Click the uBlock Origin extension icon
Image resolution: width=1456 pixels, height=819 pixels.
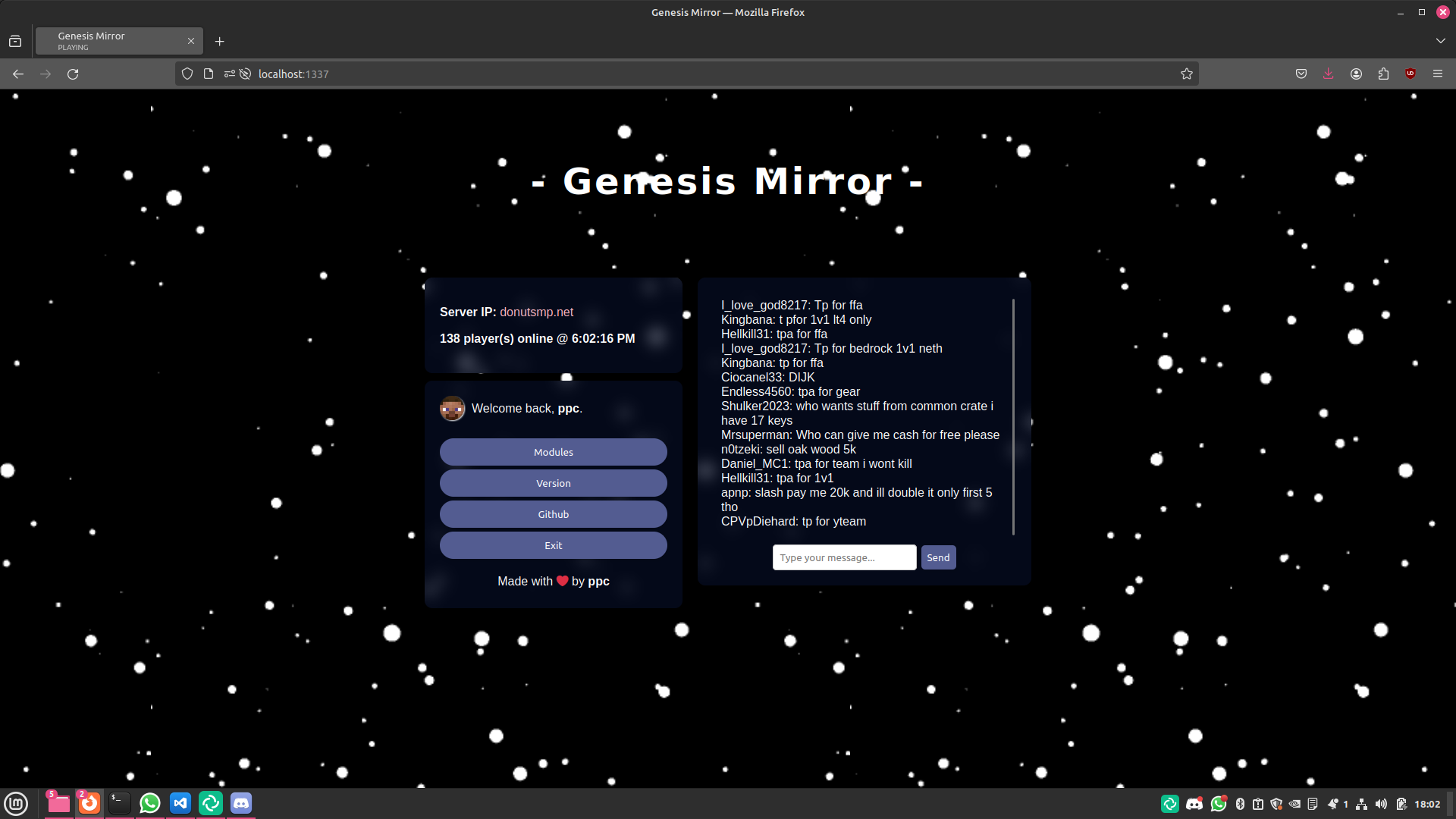[x=1410, y=74]
